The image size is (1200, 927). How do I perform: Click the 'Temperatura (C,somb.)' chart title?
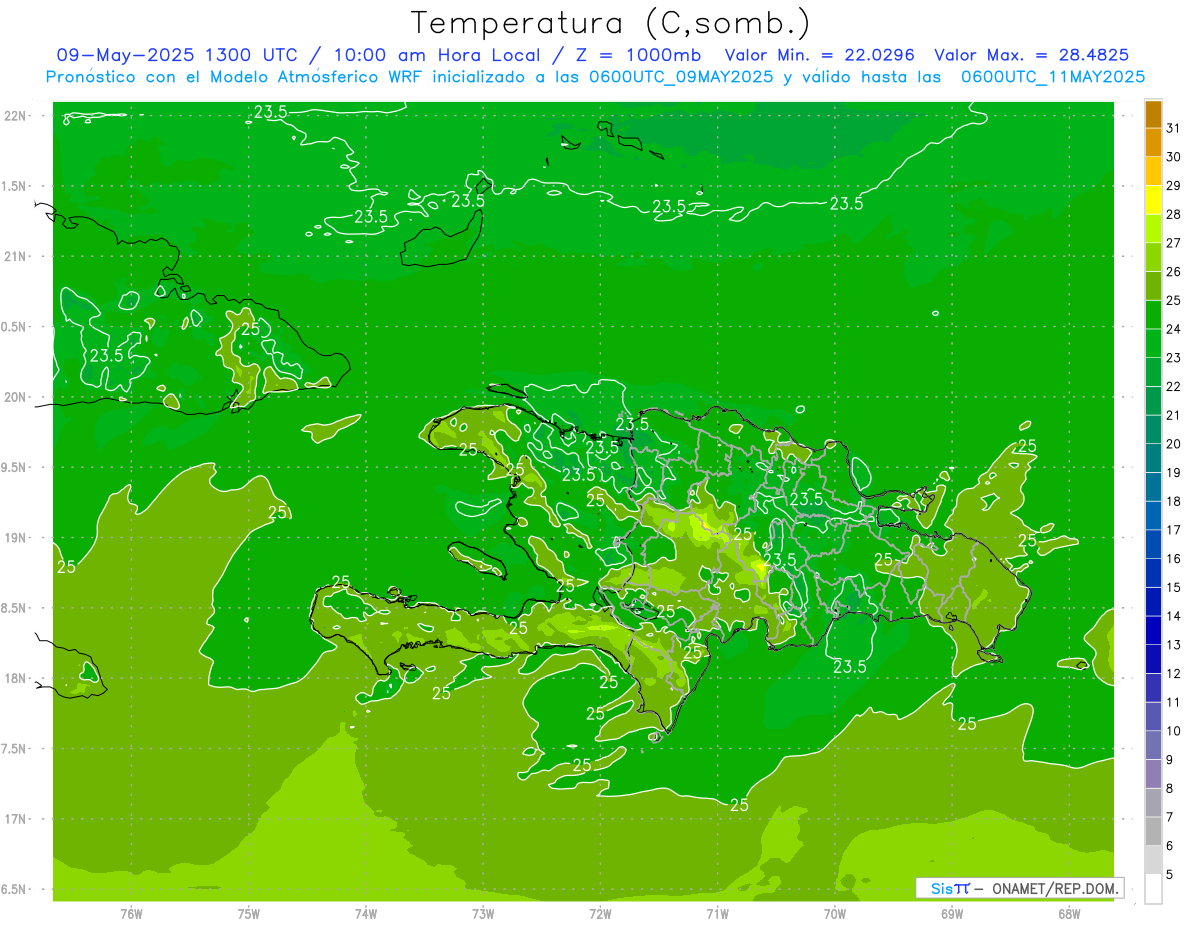[x=609, y=23]
